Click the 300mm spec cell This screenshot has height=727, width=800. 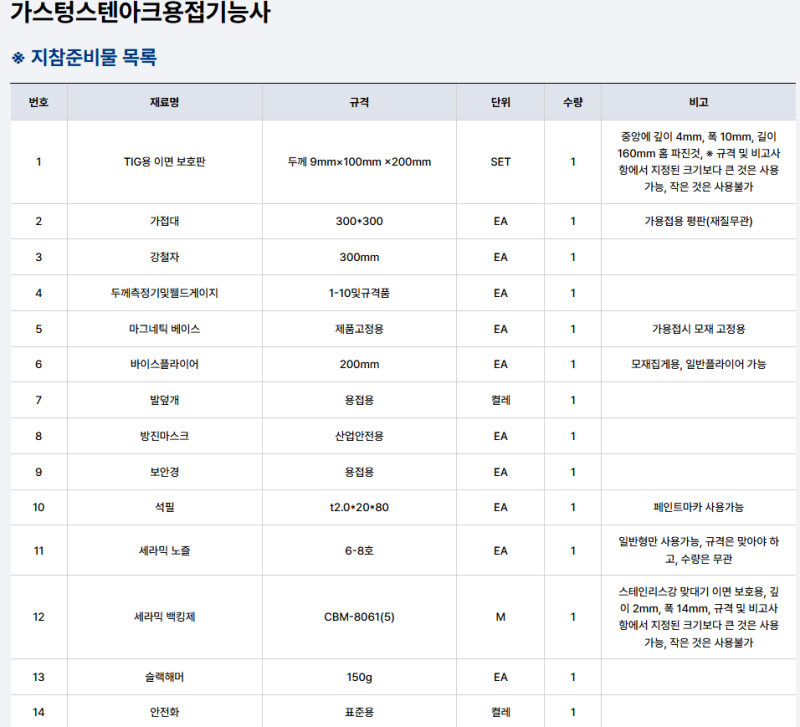point(359,257)
